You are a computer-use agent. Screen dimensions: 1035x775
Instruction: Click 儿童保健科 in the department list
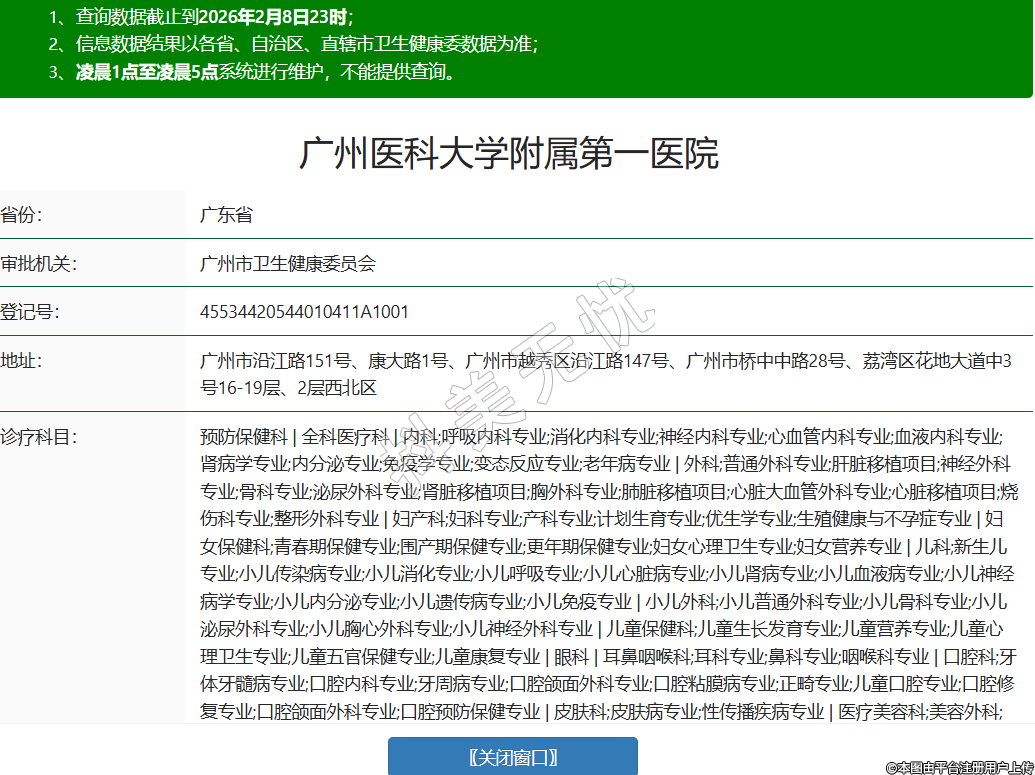(650, 629)
